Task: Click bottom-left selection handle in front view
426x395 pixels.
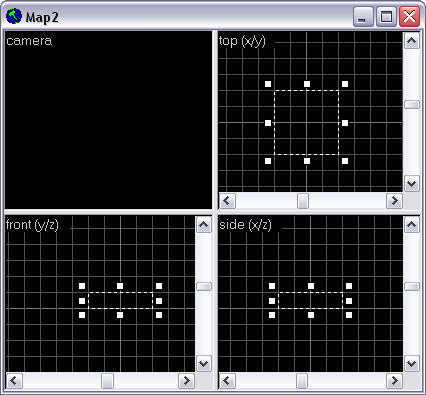Action: point(82,315)
